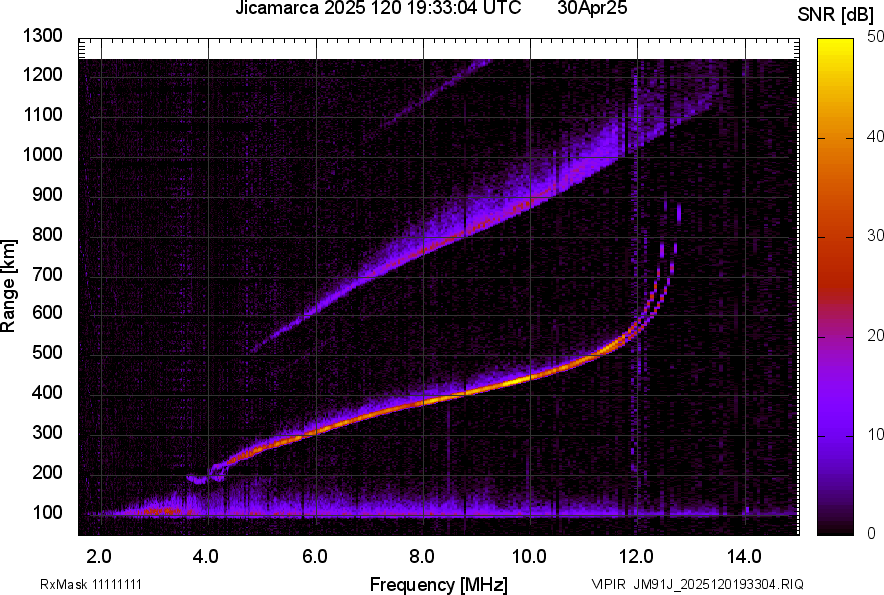
Task: Click range tick label 700
Action: [47, 274]
